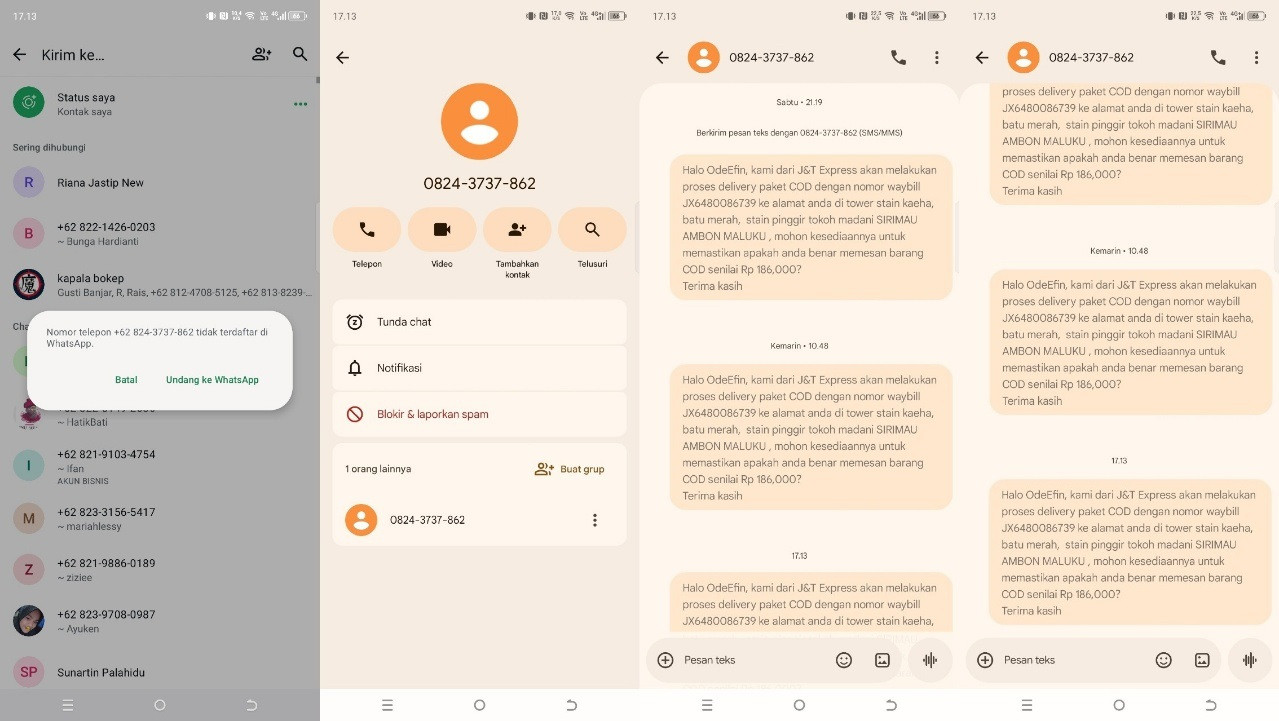Tap home navigation button on fourth screen

(1119, 705)
